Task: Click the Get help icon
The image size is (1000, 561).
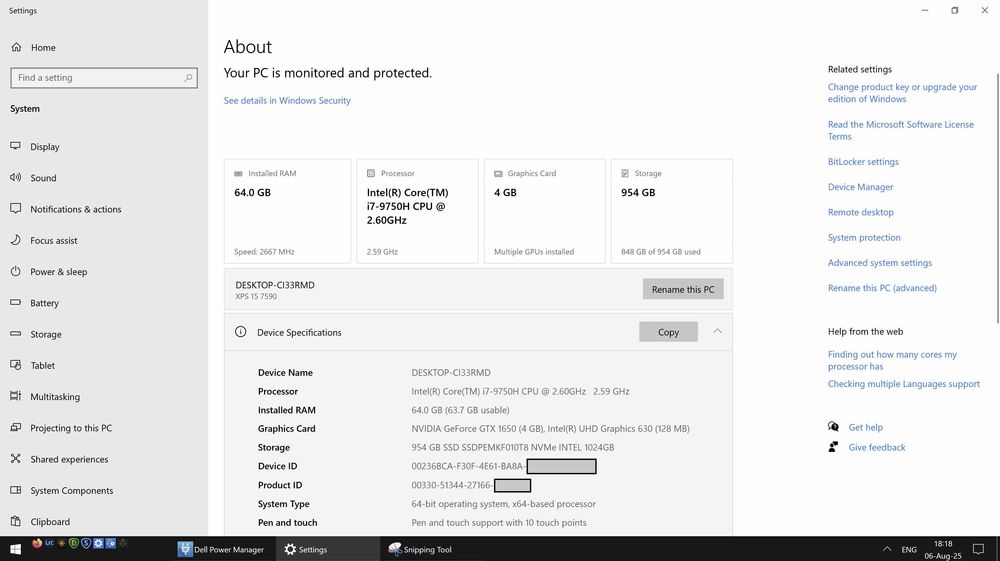Action: tap(834, 427)
